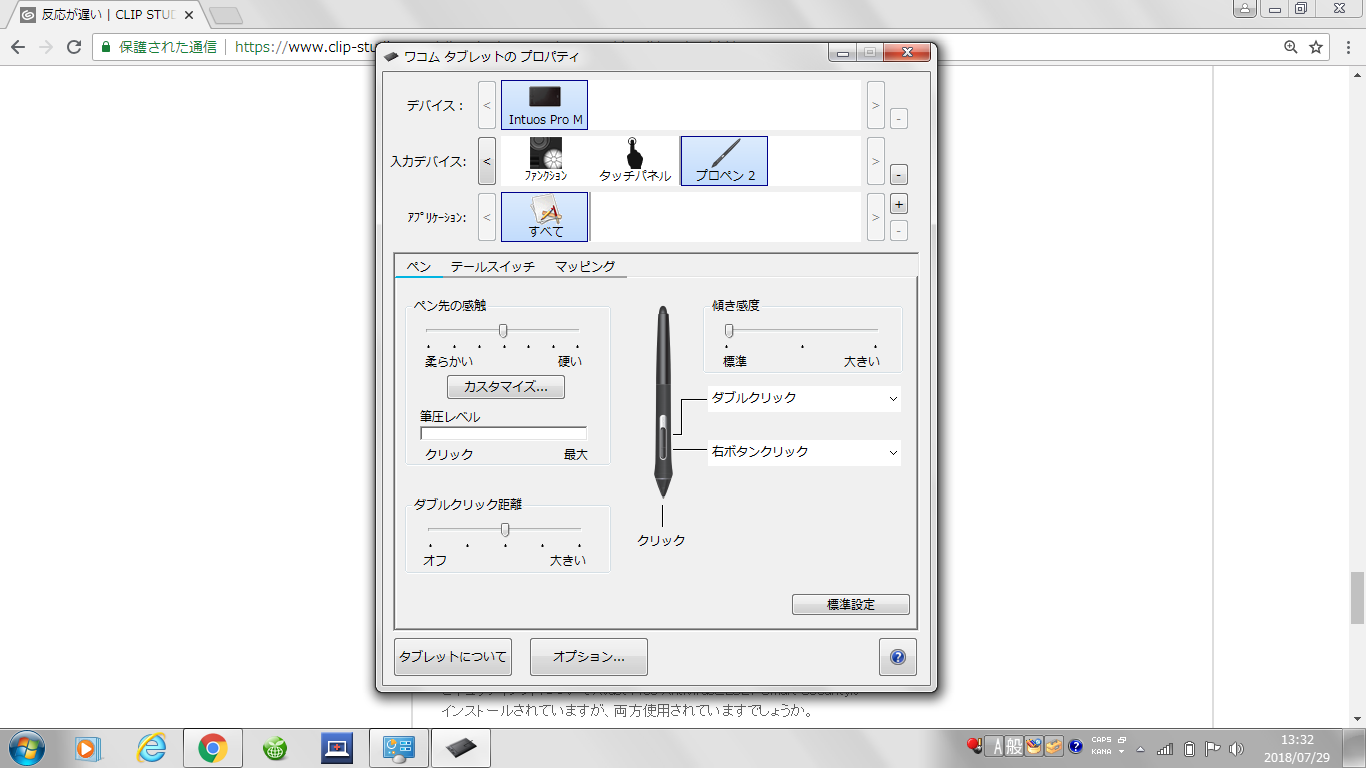Launch Internet Explorer from taskbar
Image resolution: width=1366 pixels, height=771 pixels.
[151, 747]
